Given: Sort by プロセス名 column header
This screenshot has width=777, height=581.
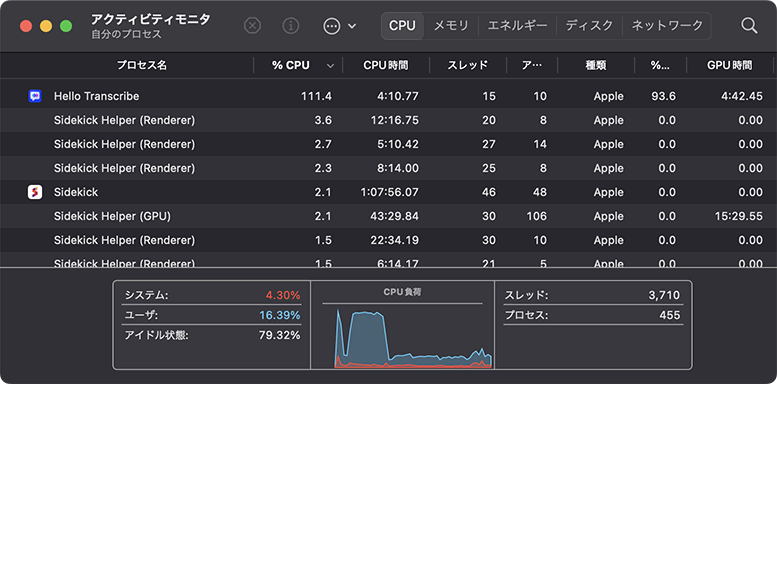Looking at the screenshot, I should point(141,65).
